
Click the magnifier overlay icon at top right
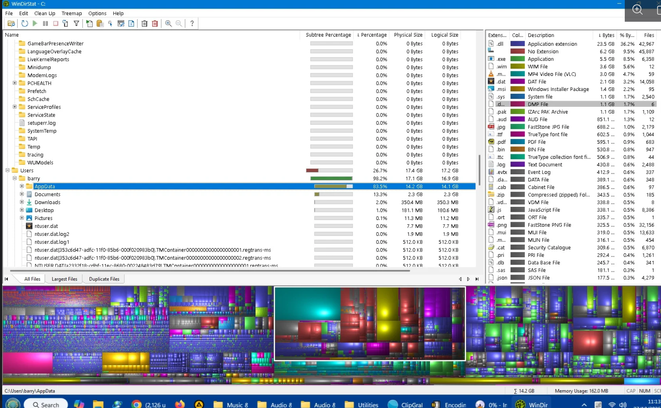637,9
